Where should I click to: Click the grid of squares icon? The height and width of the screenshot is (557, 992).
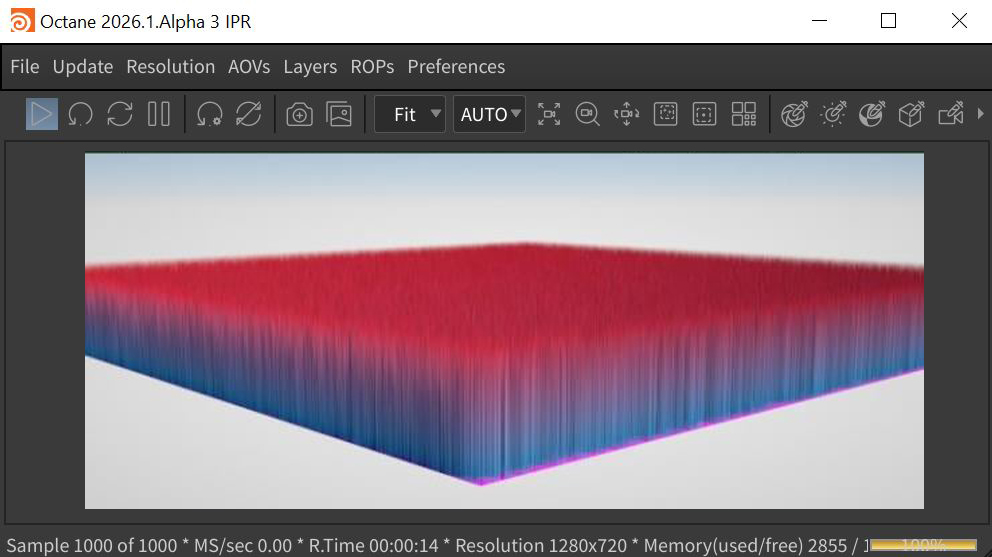743,114
